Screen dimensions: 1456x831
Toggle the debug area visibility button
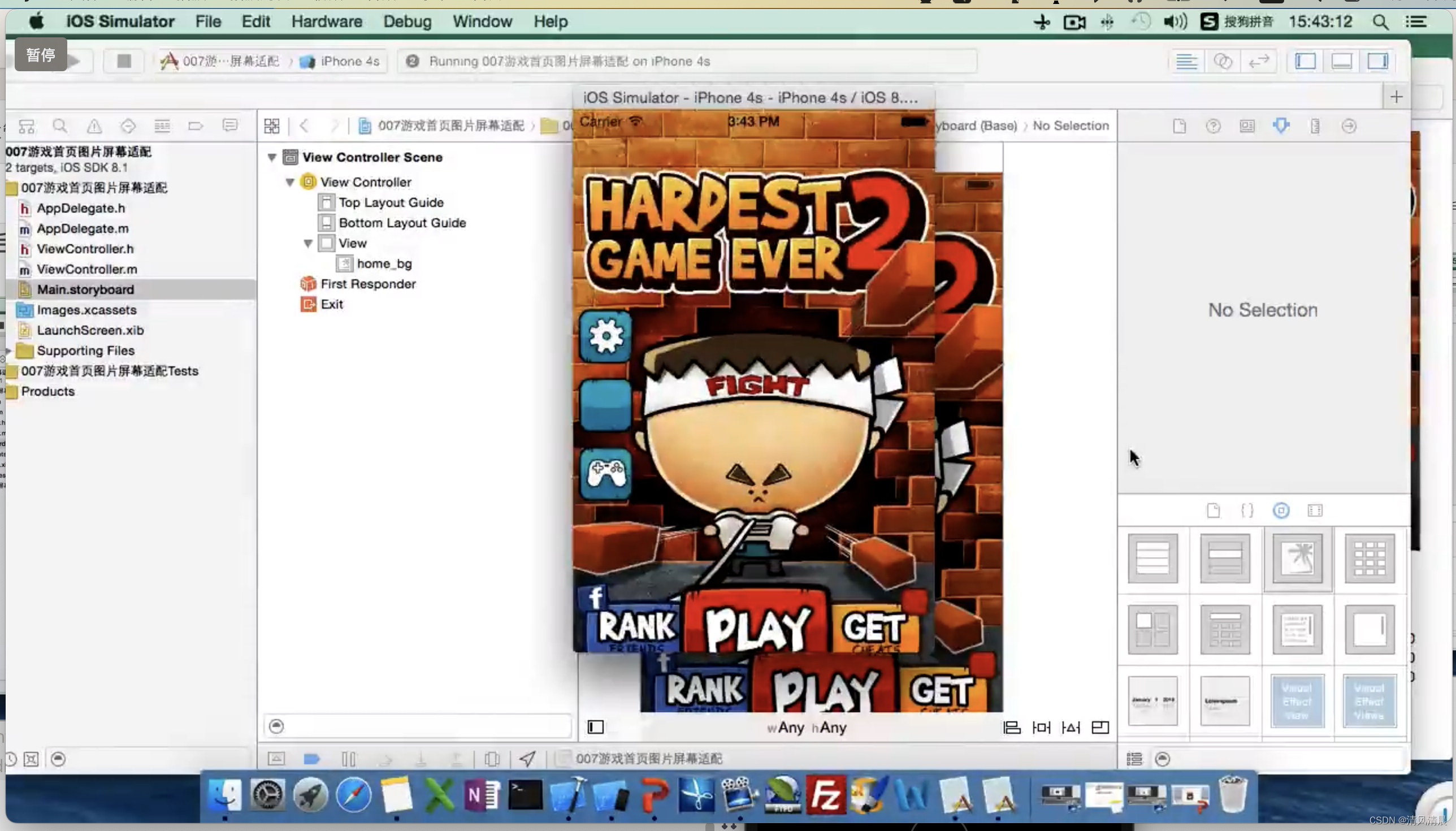[1341, 61]
